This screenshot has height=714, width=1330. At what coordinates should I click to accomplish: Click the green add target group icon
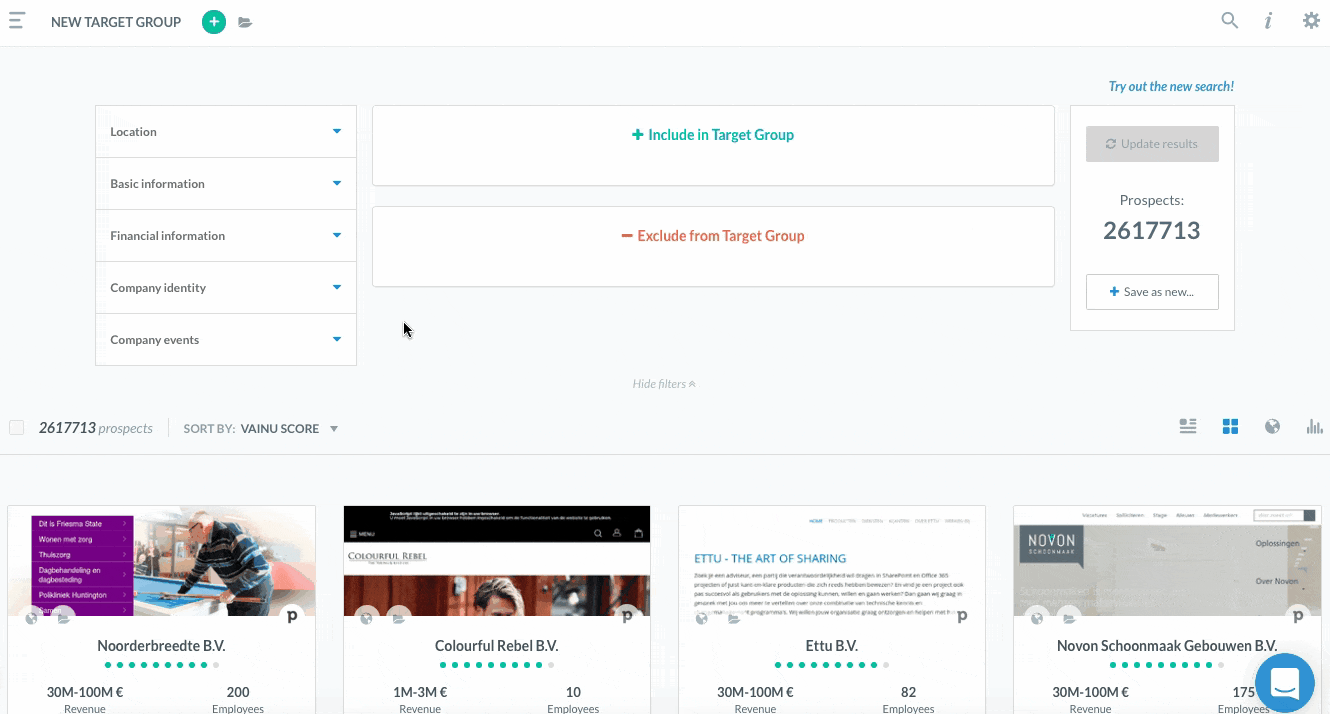point(214,22)
